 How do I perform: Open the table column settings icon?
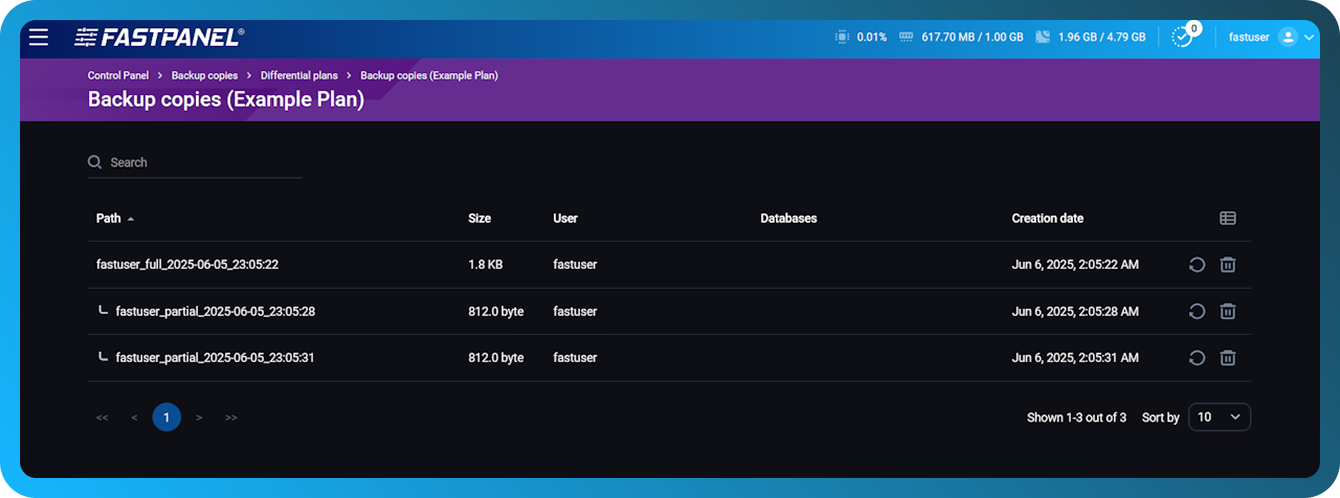coord(1228,218)
